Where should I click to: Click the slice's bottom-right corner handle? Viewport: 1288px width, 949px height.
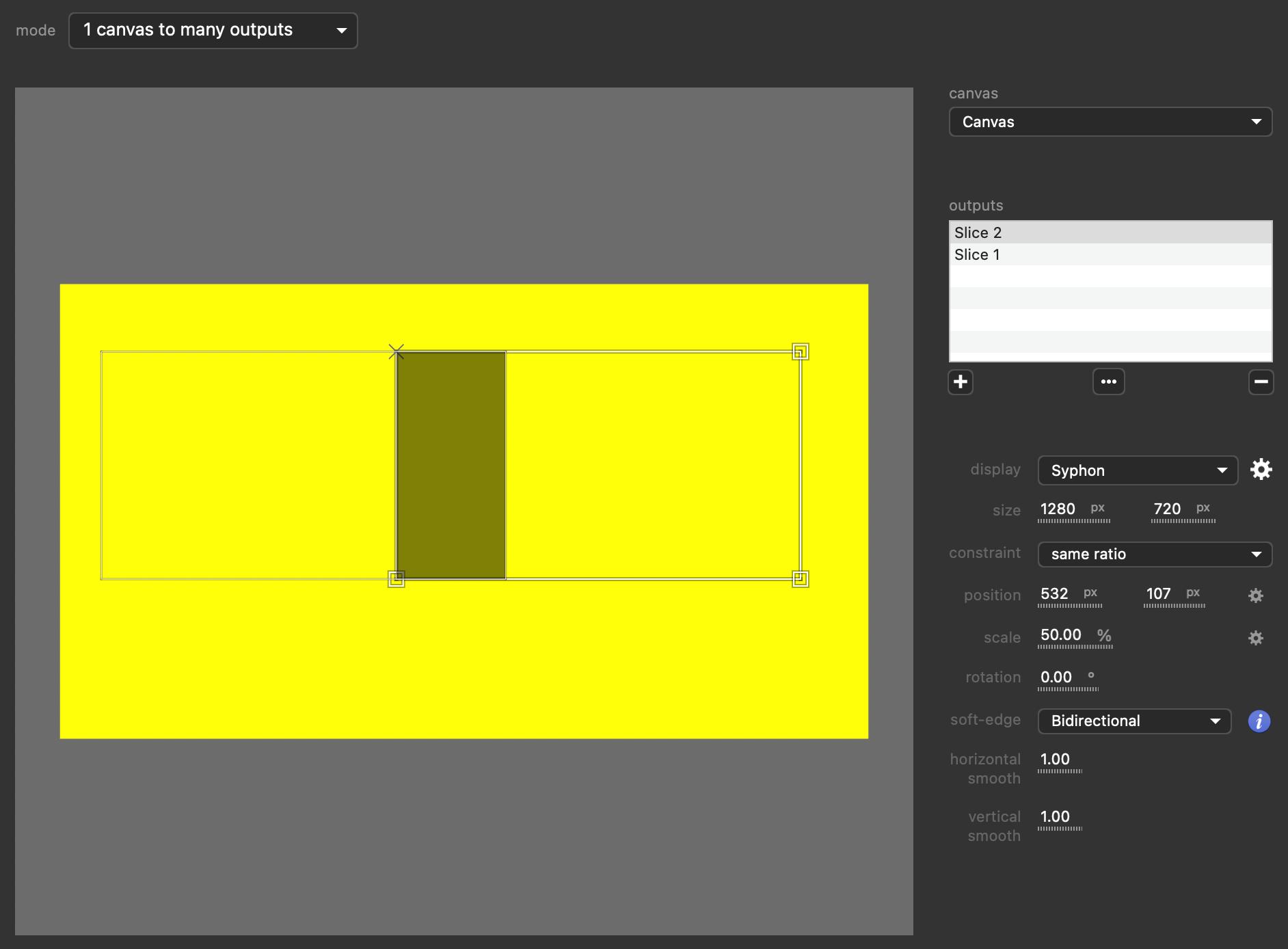[800, 579]
